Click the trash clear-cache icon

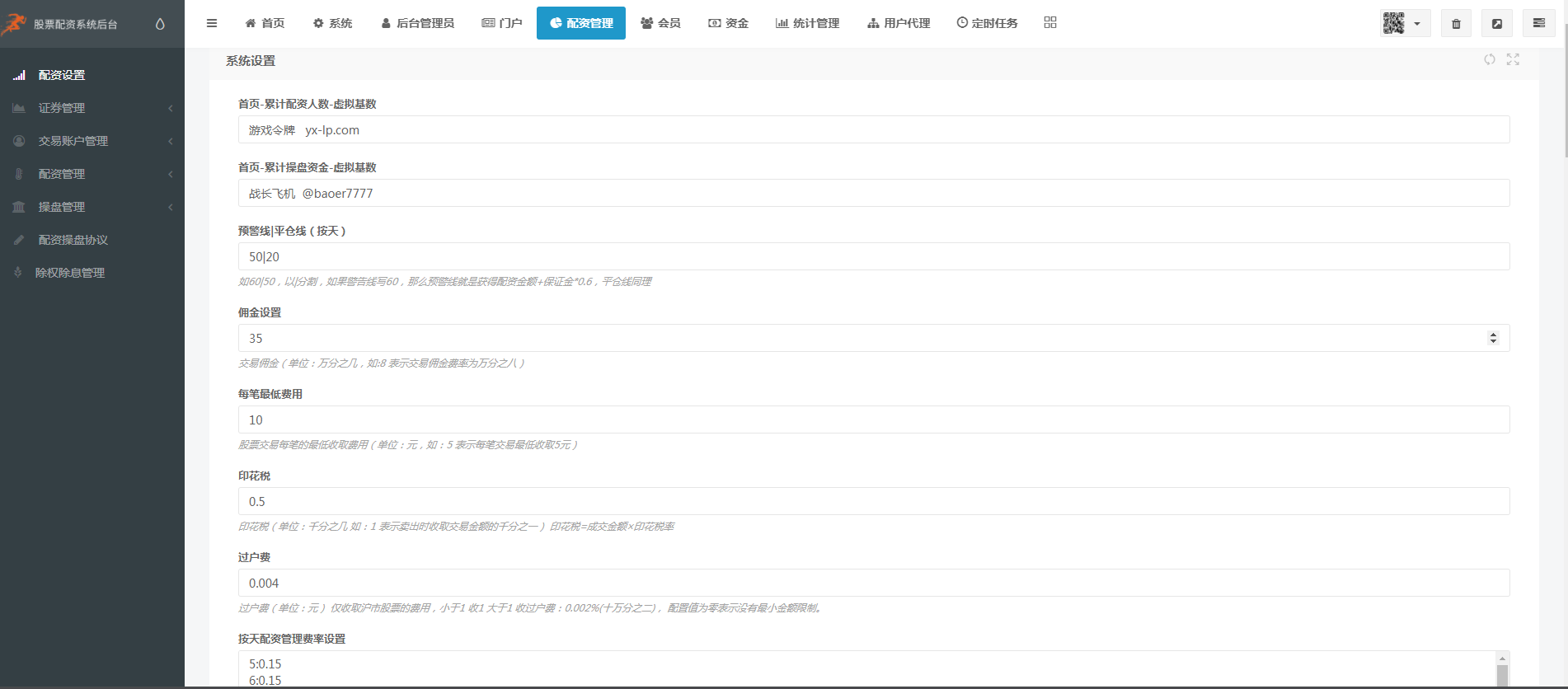1457,23
